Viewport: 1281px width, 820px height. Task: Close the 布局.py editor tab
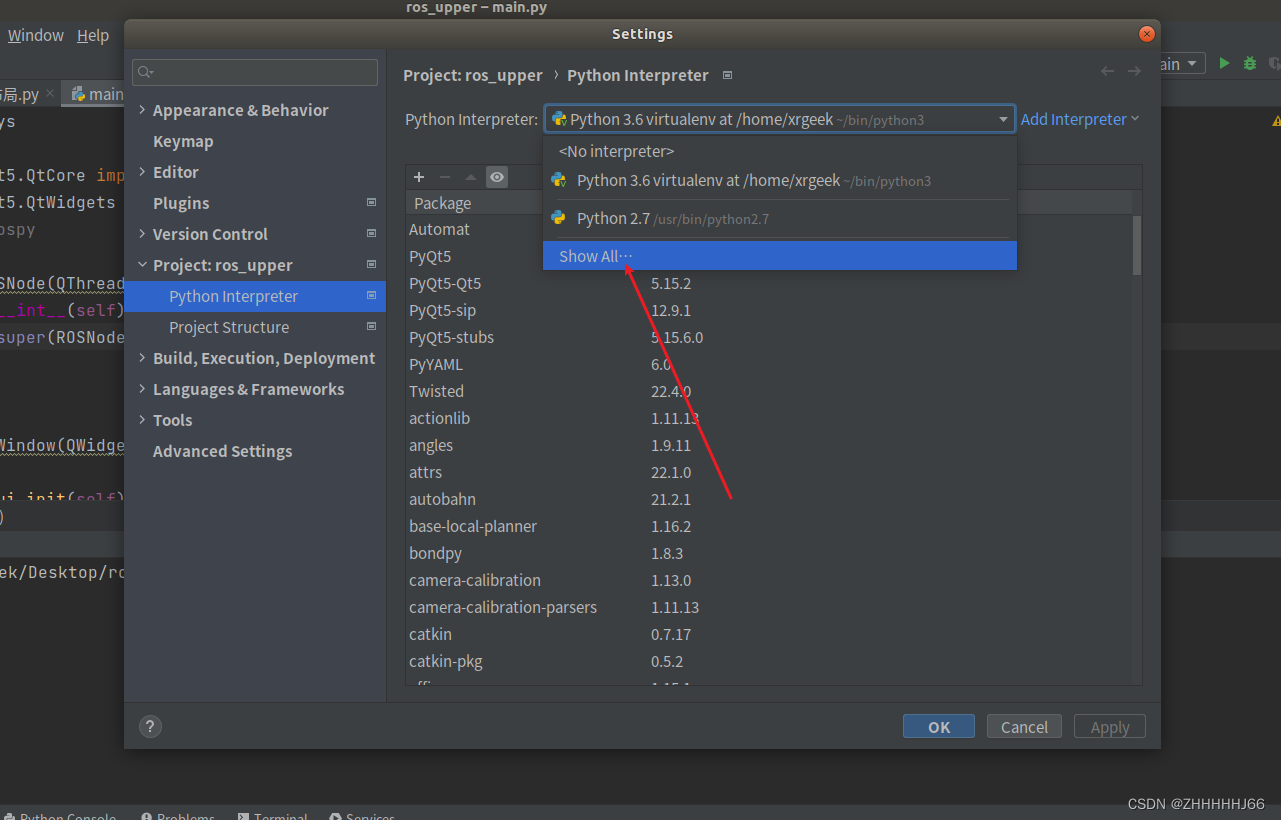pyautogui.click(x=50, y=94)
